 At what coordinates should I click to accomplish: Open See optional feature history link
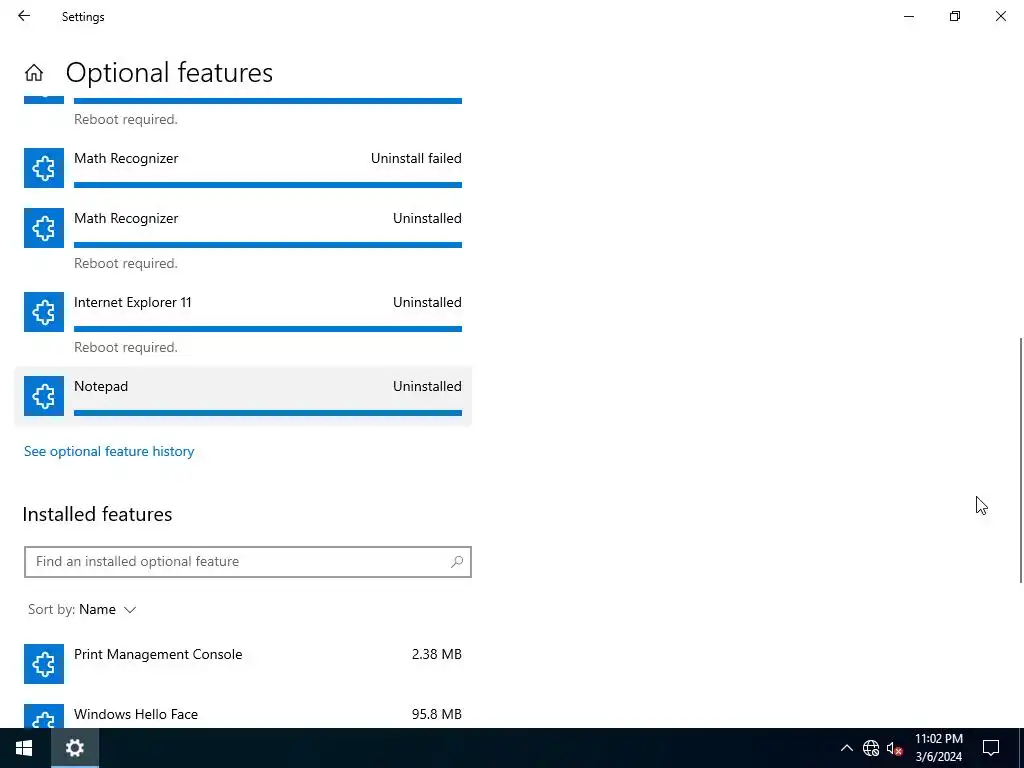109,451
